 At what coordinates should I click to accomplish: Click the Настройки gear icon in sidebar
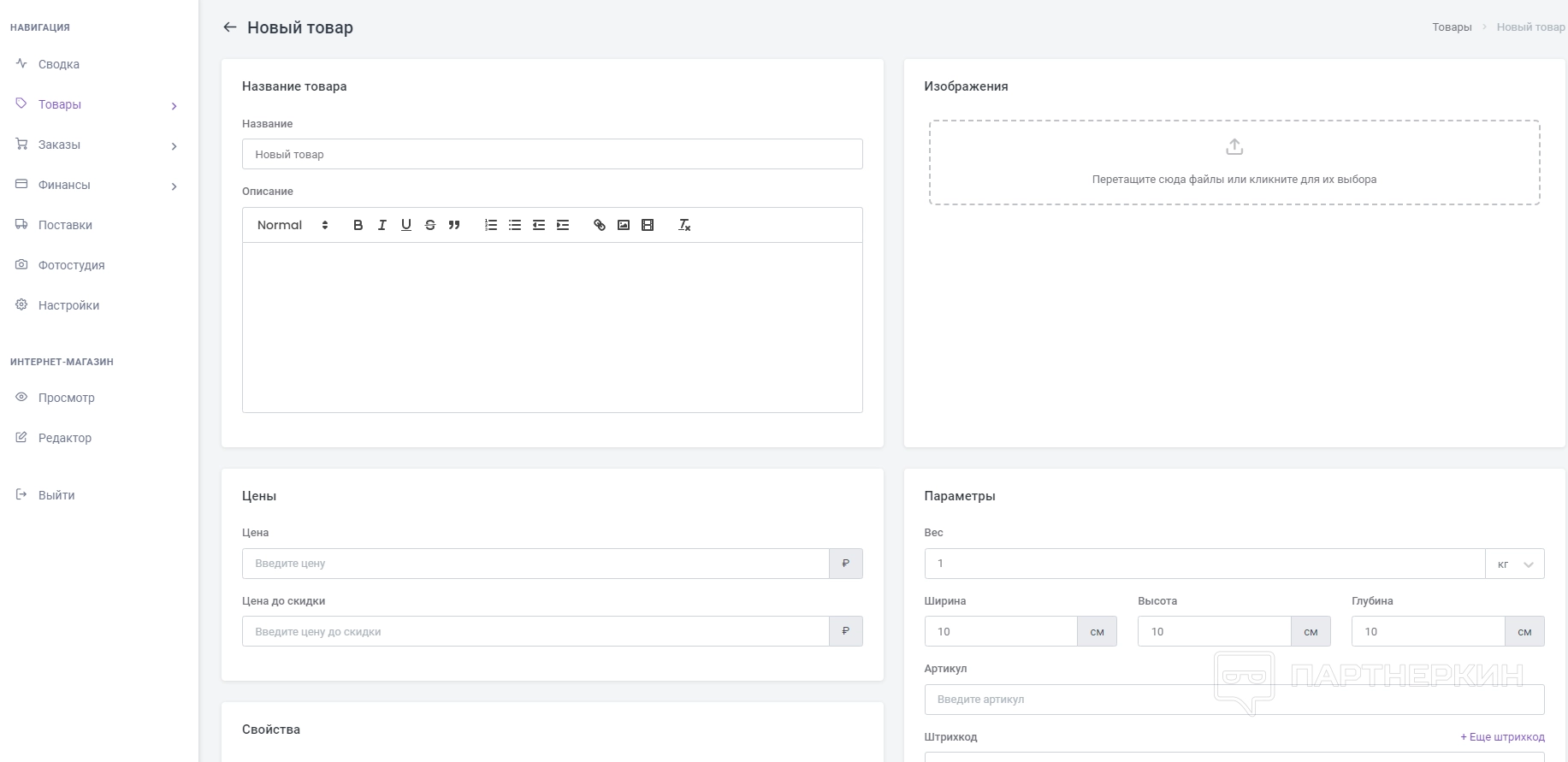[x=21, y=304]
